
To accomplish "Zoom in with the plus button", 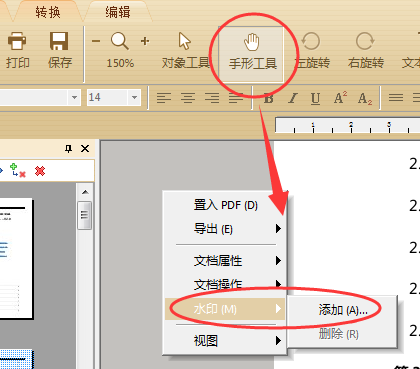I will click(145, 41).
